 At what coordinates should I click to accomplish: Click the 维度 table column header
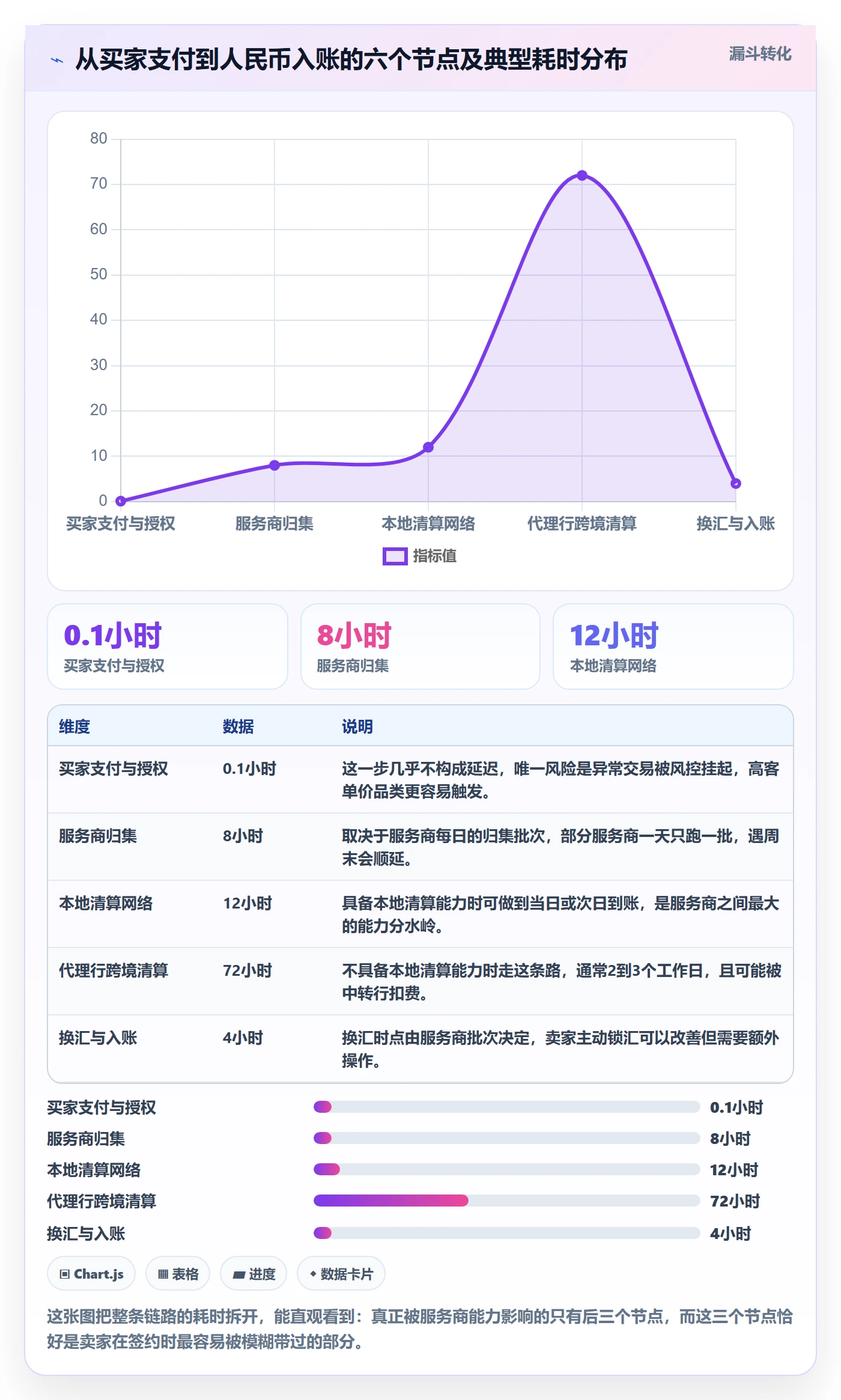pyautogui.click(x=74, y=726)
